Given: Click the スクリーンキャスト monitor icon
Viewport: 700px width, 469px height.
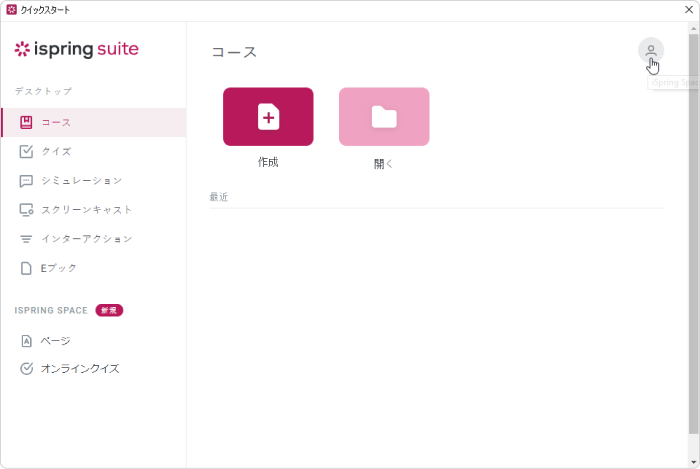Looking at the screenshot, I should click(x=26, y=210).
